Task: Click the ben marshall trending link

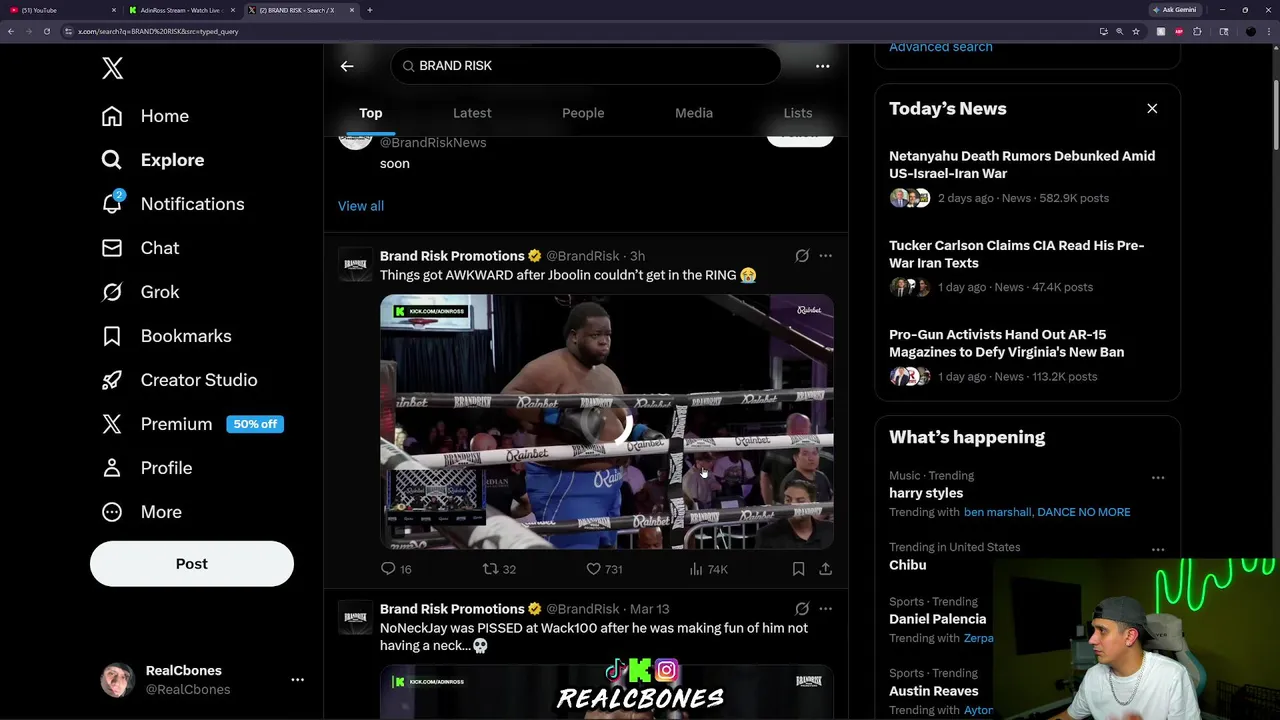Action: tap(997, 512)
